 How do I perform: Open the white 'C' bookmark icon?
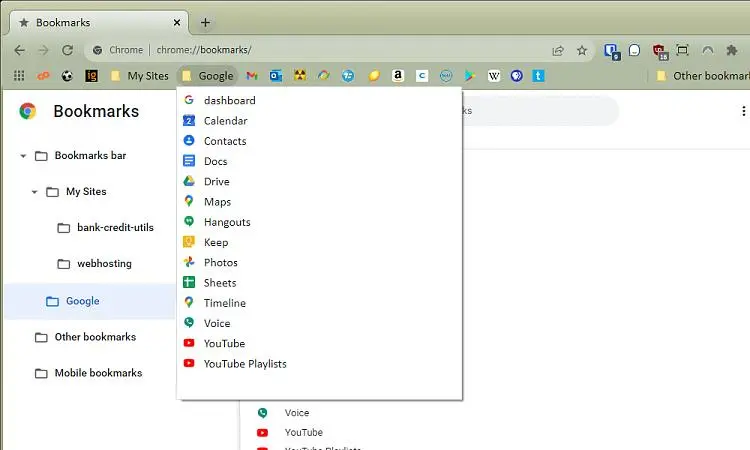click(x=422, y=76)
